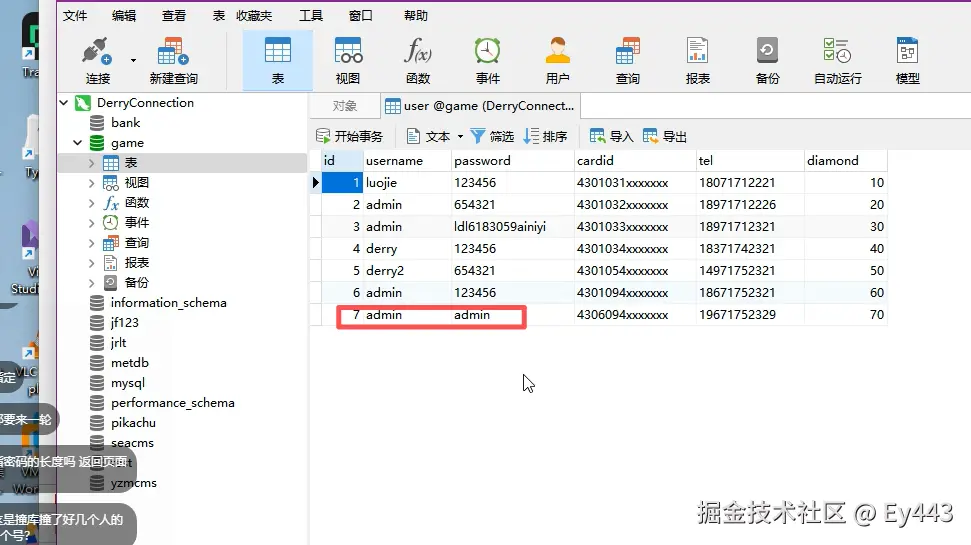
Task: Switch to the 对象 tab
Action: point(344,106)
